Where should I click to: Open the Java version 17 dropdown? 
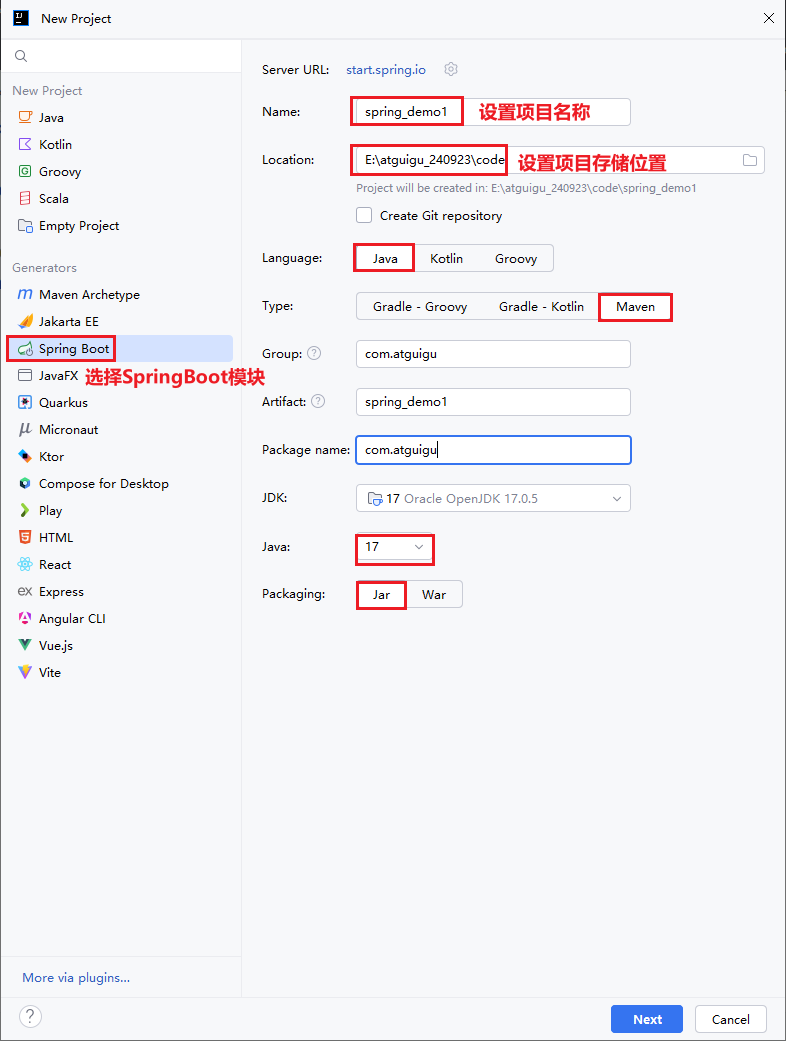[x=394, y=547]
